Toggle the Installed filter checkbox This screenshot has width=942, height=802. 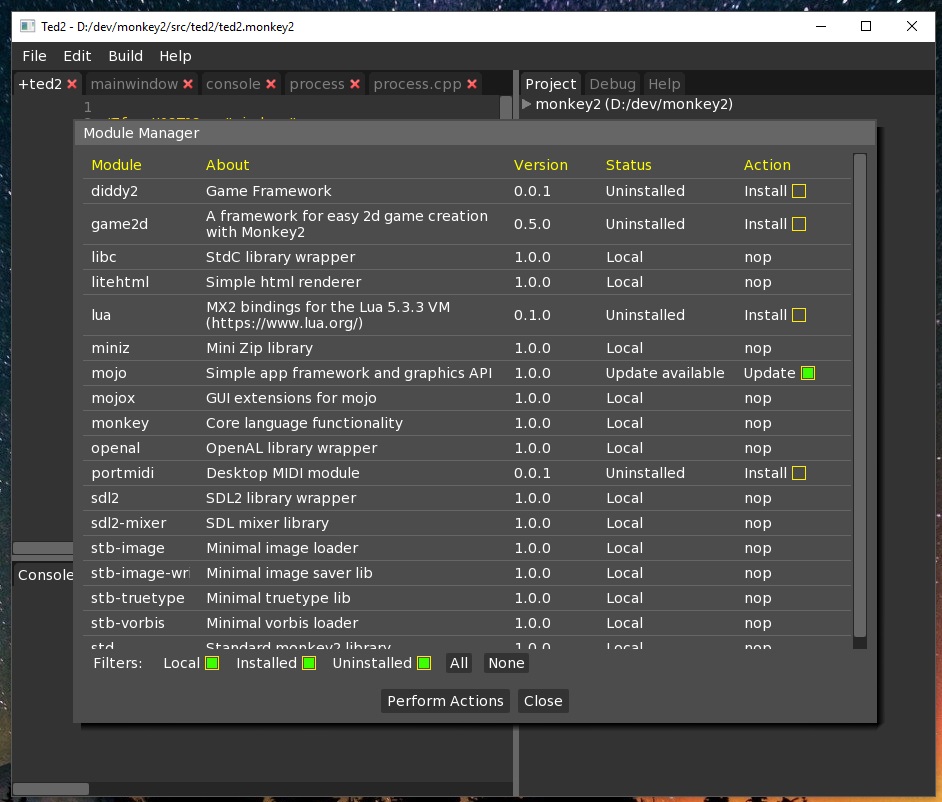[309, 663]
